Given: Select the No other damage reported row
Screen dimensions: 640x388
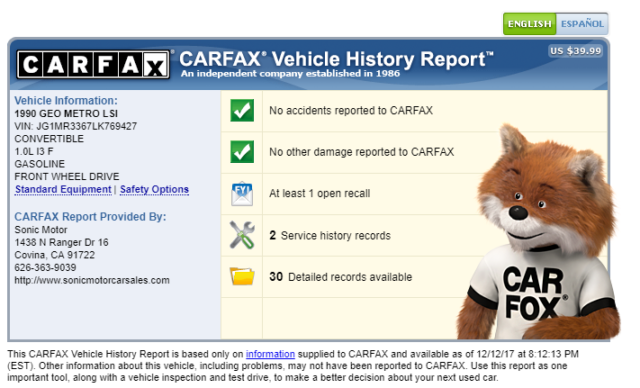Looking at the screenshot, I should 414,152.
